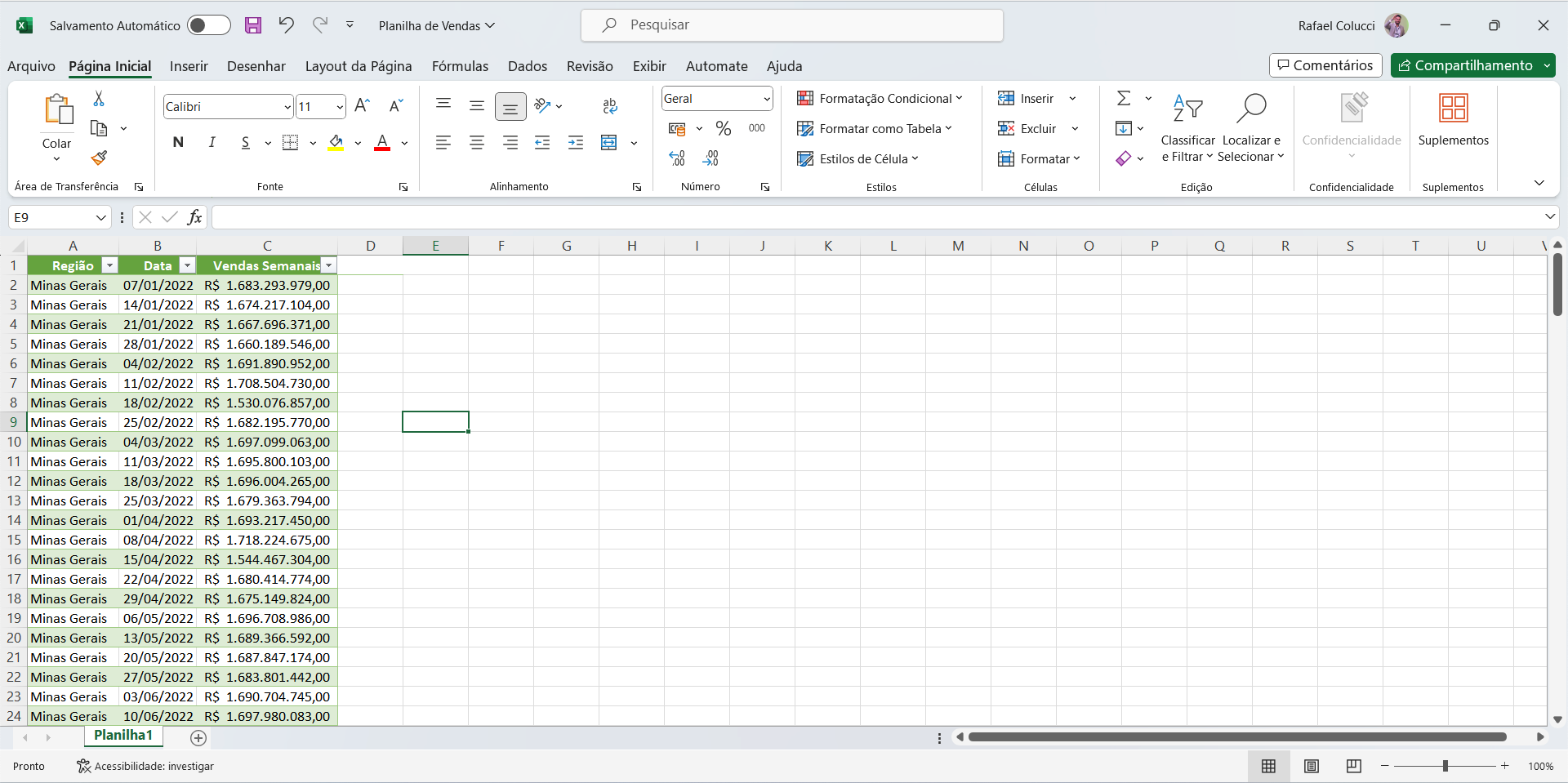Open the font name Calibri dropdown
This screenshot has height=783, width=1568.
click(287, 107)
